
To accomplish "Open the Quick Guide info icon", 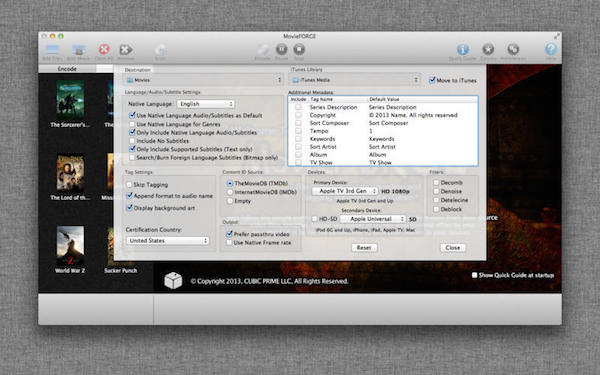I will (x=463, y=49).
